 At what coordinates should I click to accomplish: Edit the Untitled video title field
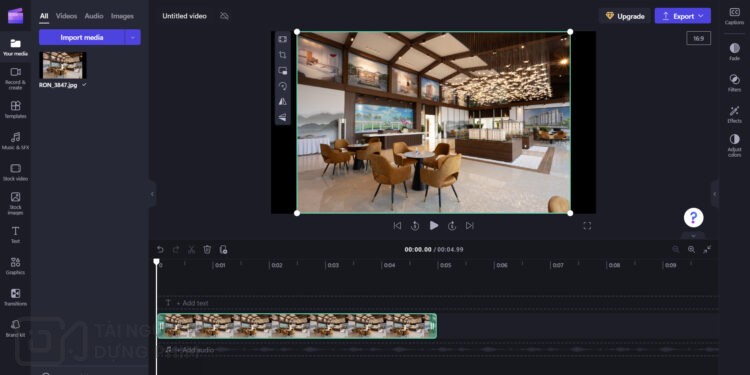tap(184, 16)
